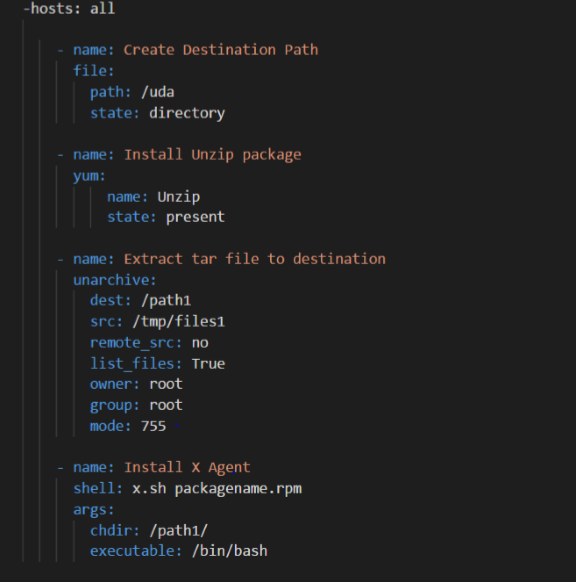Click the '/uda' path value
Screen dimensions: 576x582
click(x=158, y=92)
